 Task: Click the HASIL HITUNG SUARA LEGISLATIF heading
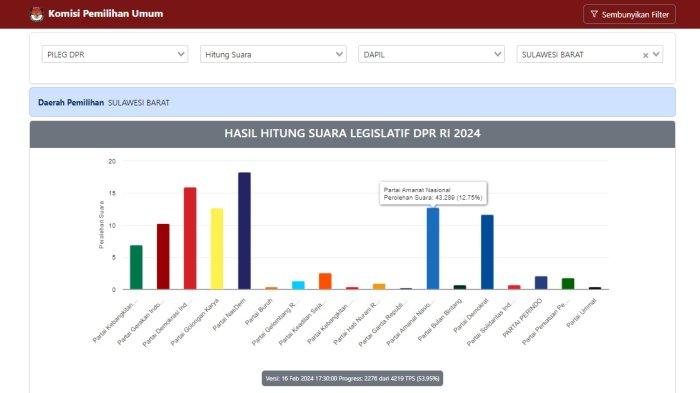coord(352,134)
